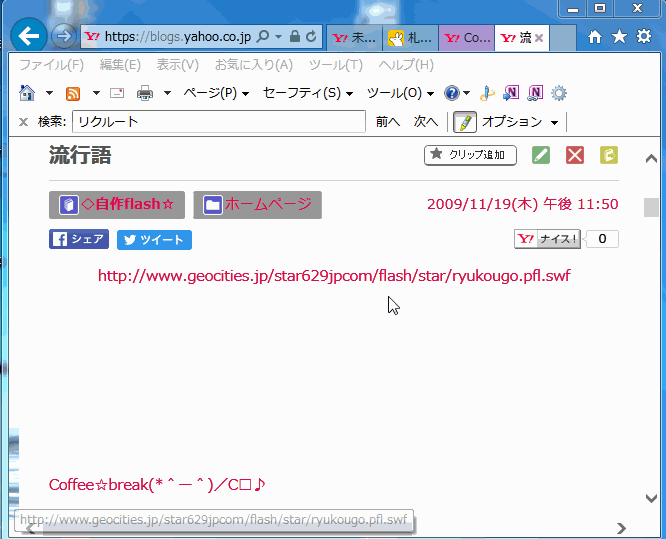Open the 編集(E) menu
Screen dimensions: 666x539
[x=120, y=65]
